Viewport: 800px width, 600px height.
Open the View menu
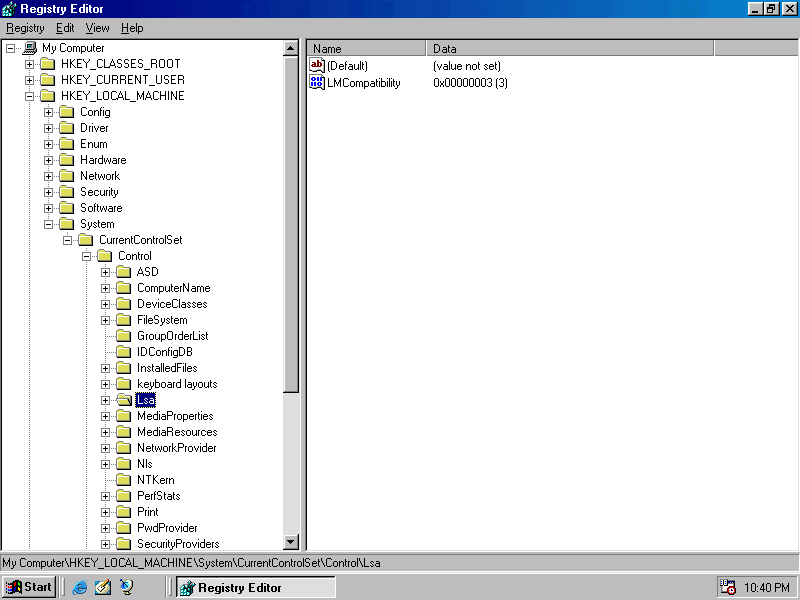(x=97, y=28)
